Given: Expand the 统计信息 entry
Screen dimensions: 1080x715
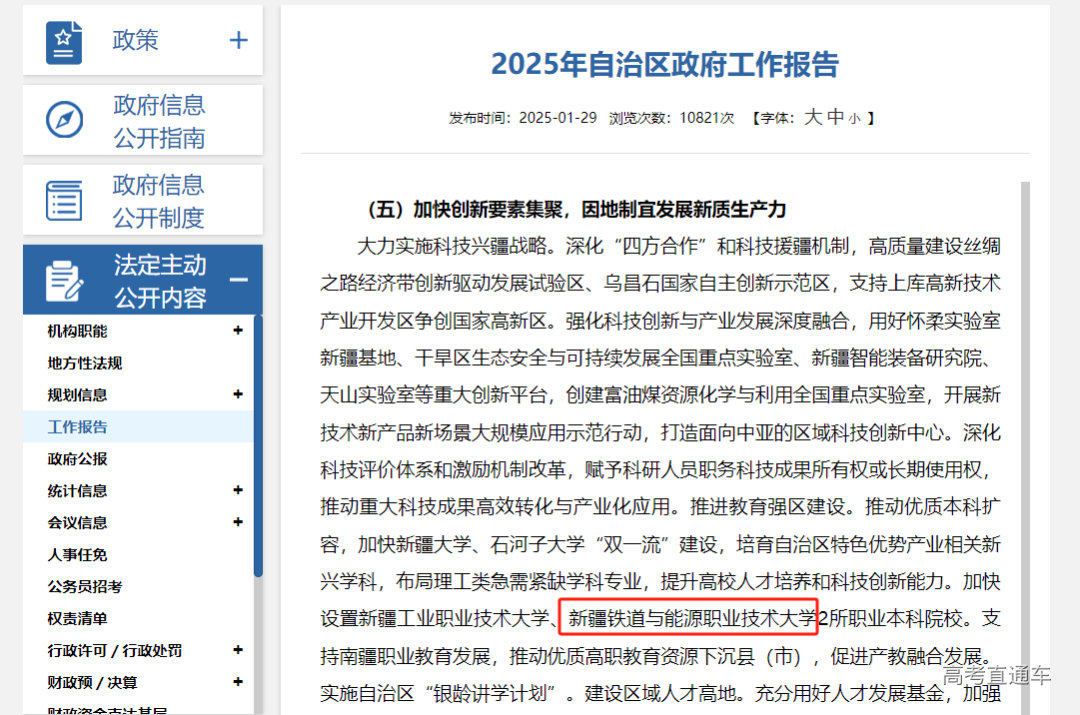Looking at the screenshot, I should [239, 490].
